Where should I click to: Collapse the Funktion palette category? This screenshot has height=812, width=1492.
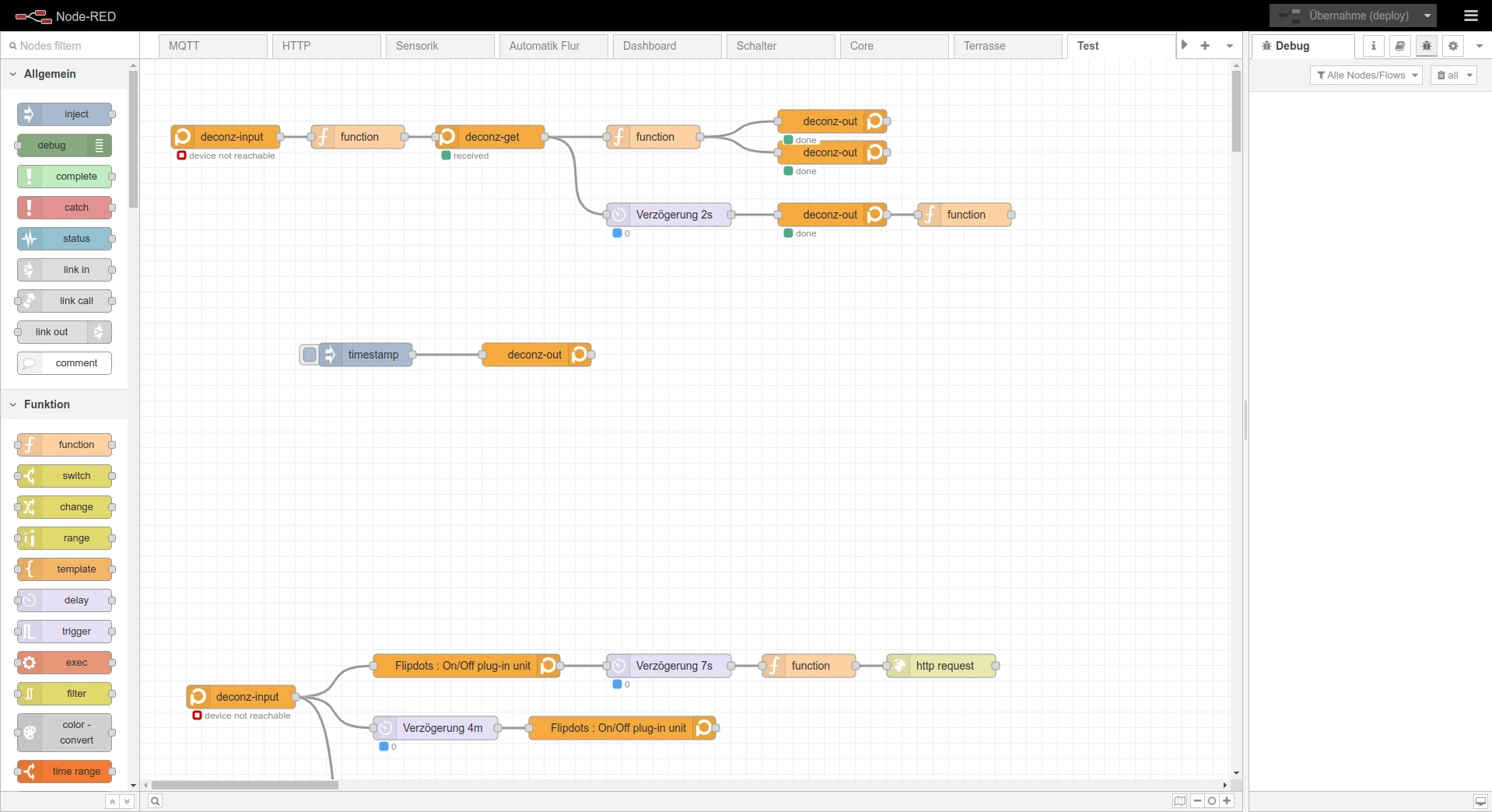pyautogui.click(x=65, y=404)
